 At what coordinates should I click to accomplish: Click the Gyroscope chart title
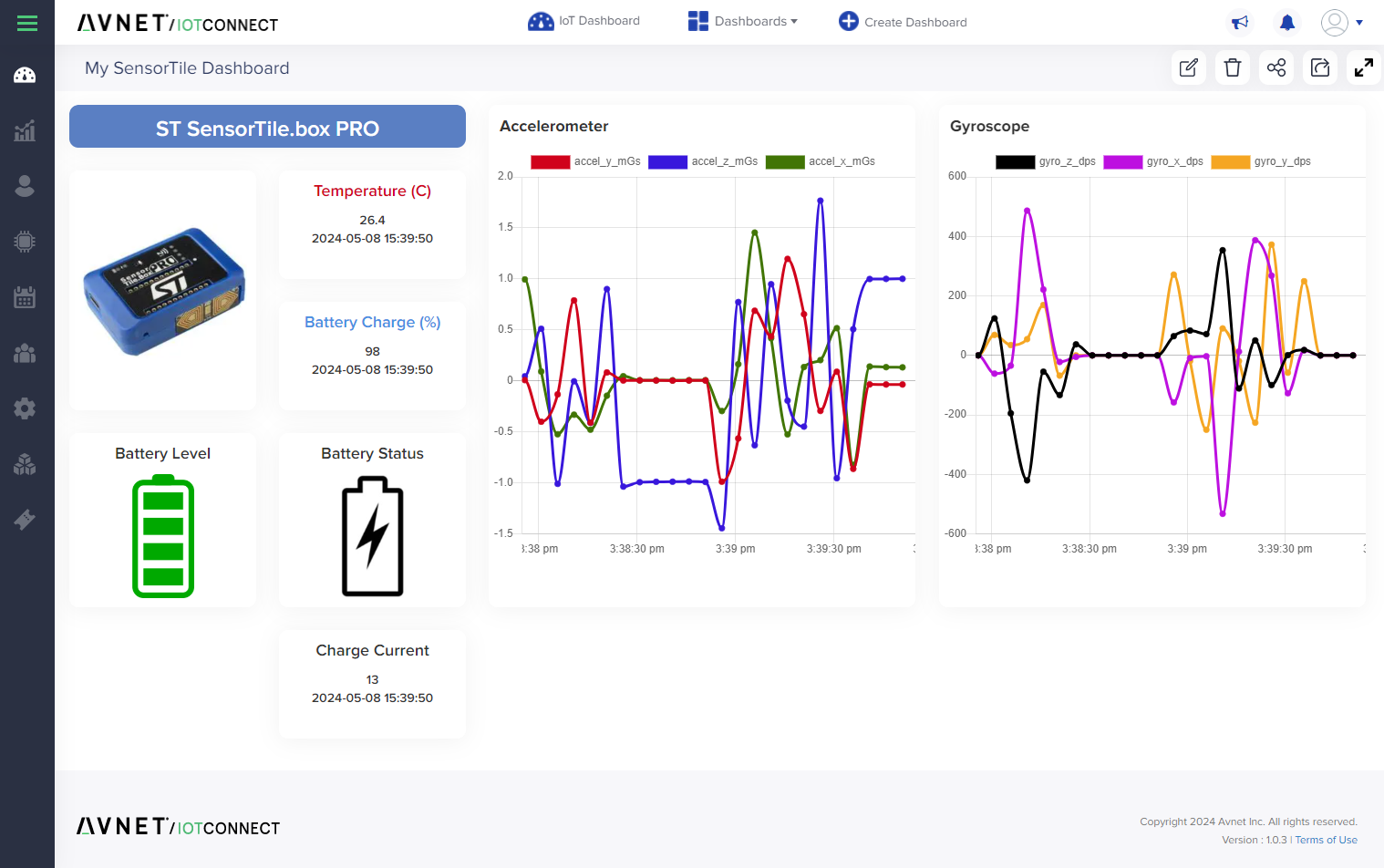coord(989,126)
